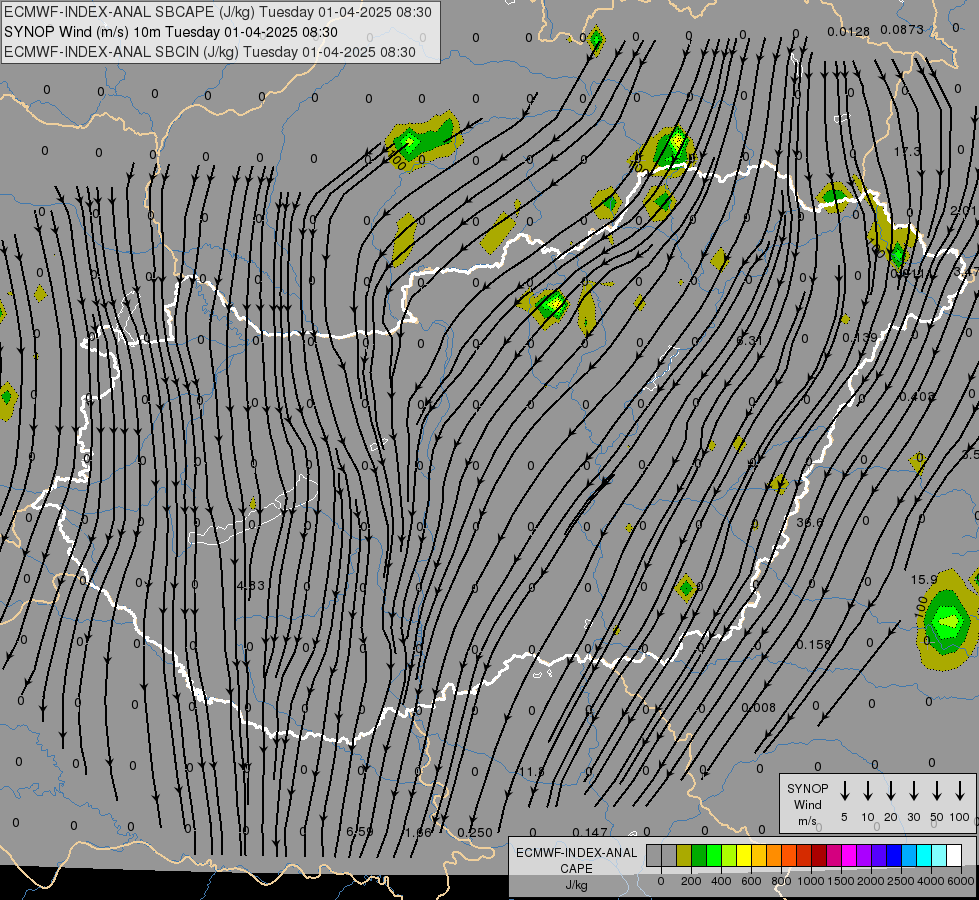This screenshot has width=979, height=900.
Task: Click the 200 tick label on CAPE scale
Action: pyautogui.click(x=691, y=881)
